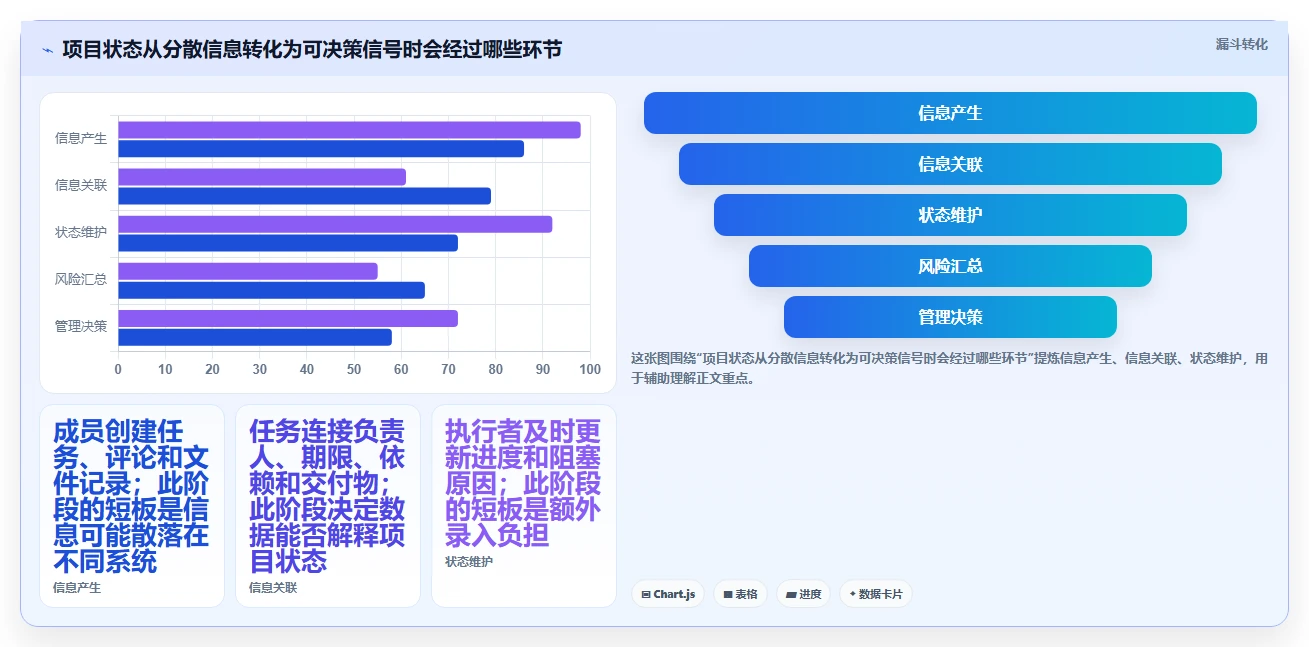Click the purple bar in the 风险汇总 row
Image resolution: width=1309 pixels, height=647 pixels.
tap(248, 271)
